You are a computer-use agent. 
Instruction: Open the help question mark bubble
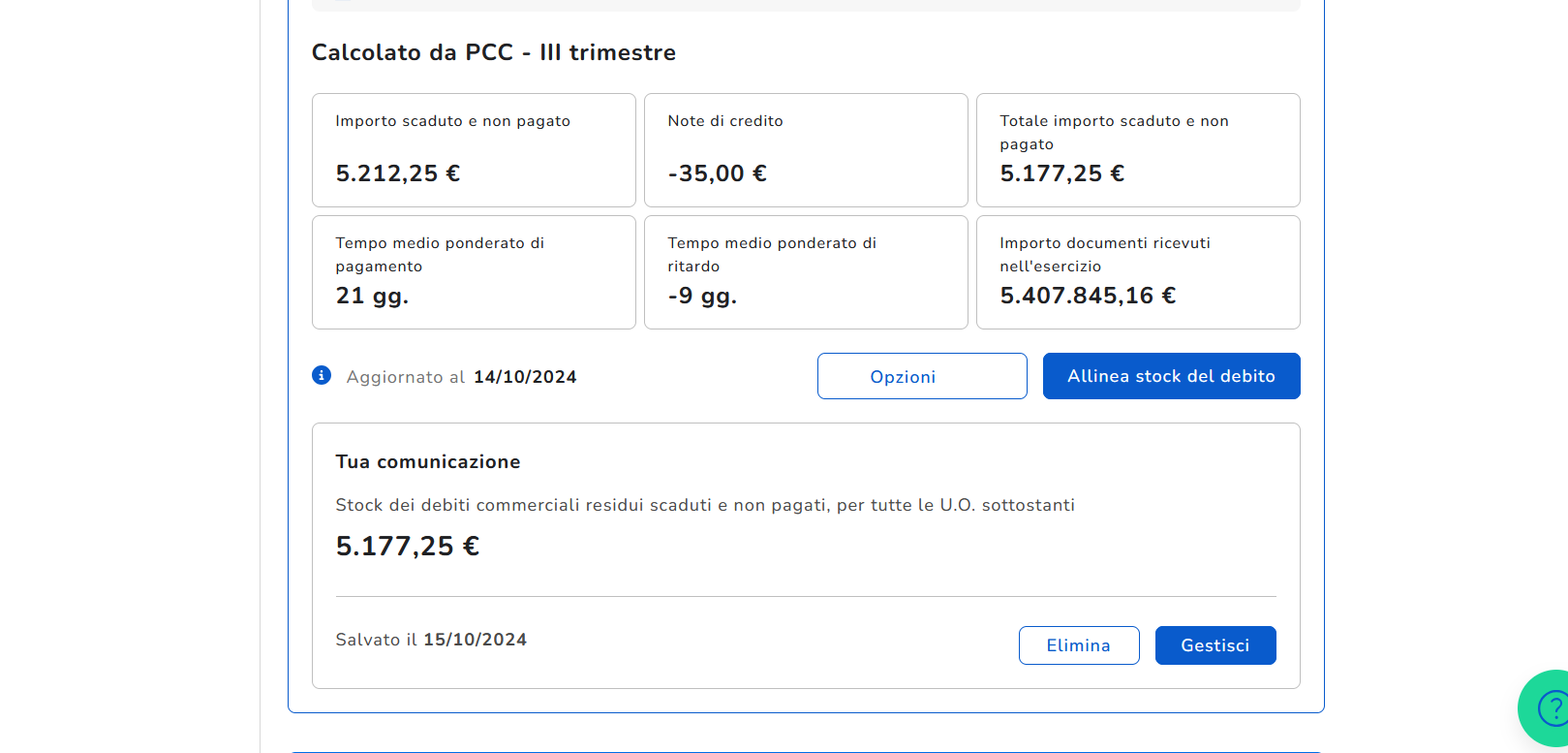click(x=1552, y=708)
